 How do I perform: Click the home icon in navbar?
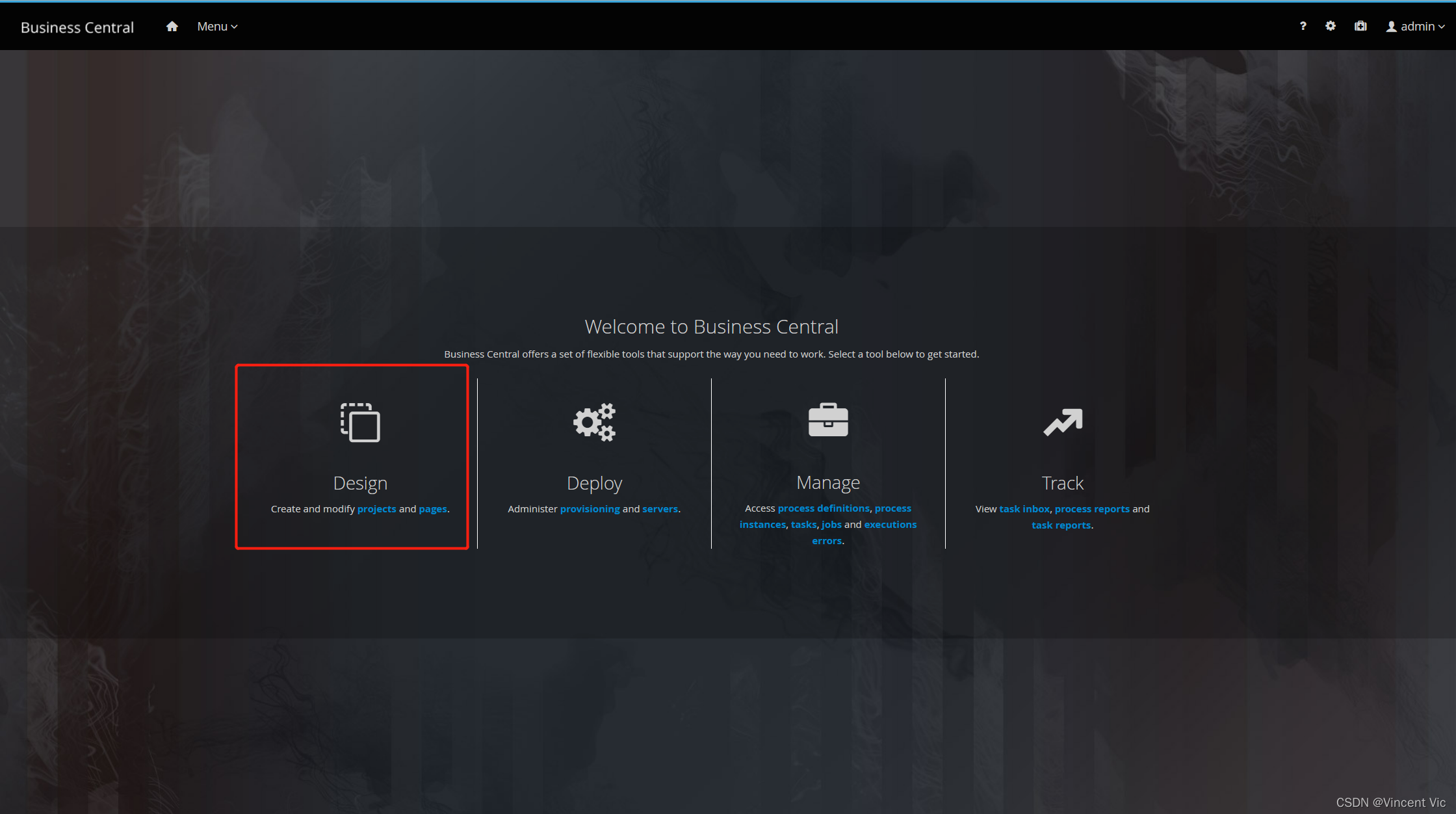(172, 27)
